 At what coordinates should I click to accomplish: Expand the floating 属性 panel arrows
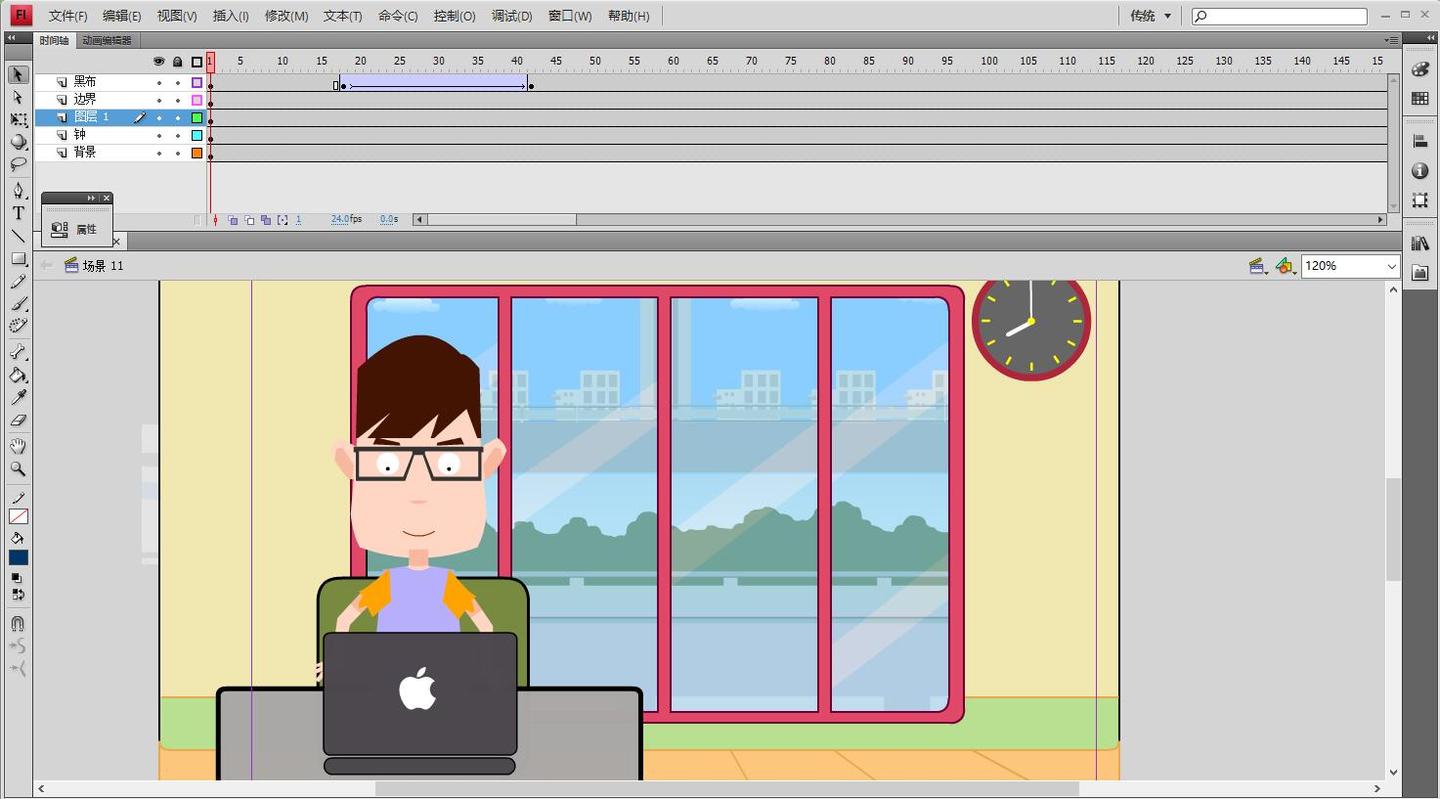click(x=91, y=198)
